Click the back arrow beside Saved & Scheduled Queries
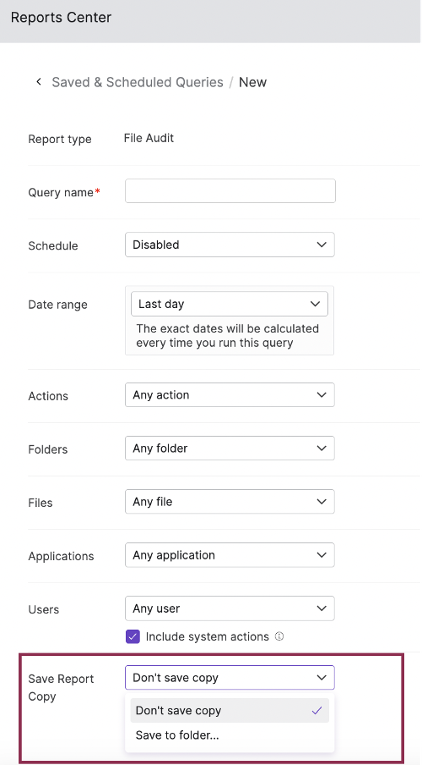The image size is (422, 766). tap(39, 82)
